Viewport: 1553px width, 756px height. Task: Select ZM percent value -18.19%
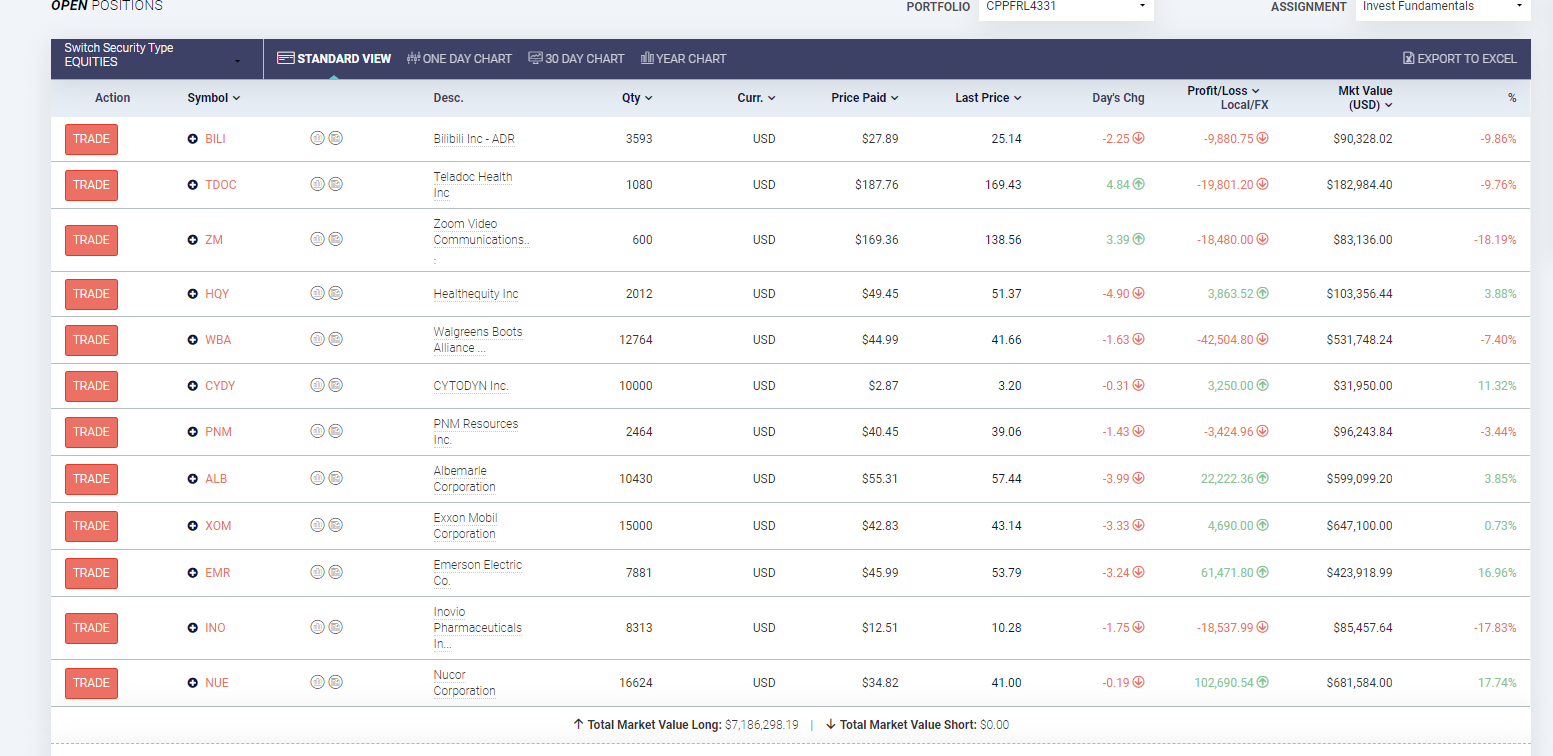[x=1495, y=240]
